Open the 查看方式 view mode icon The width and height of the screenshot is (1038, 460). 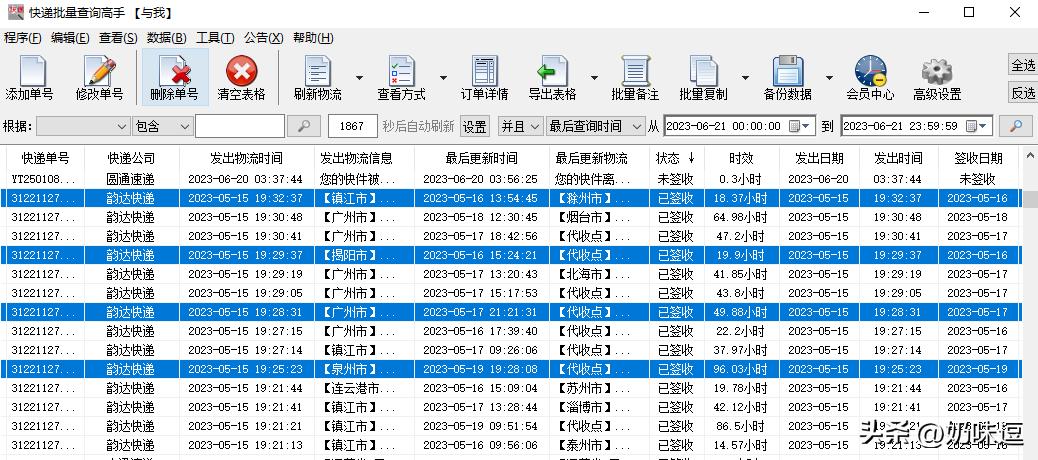pyautogui.click(x=401, y=71)
